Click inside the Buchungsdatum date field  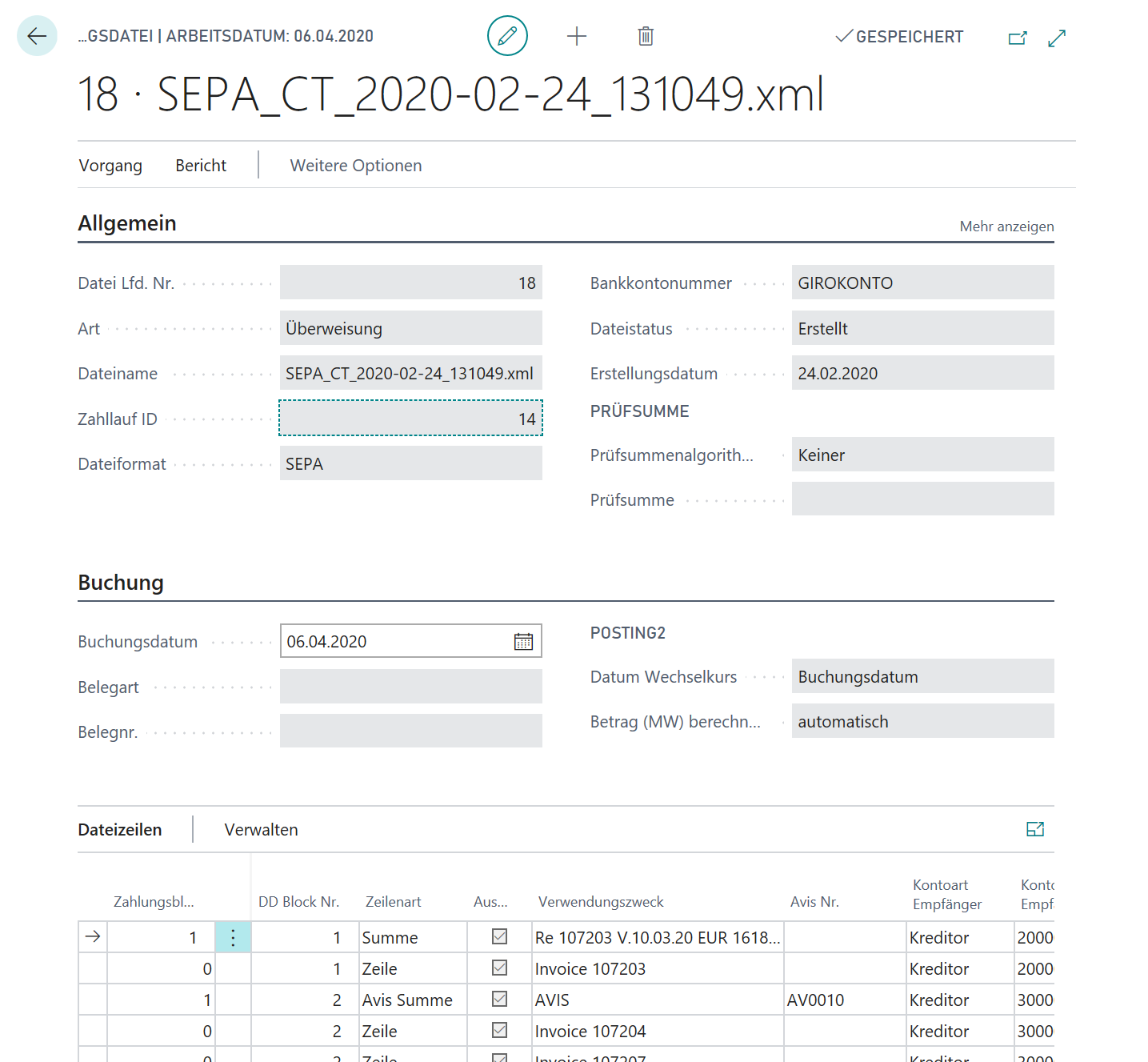click(x=384, y=640)
